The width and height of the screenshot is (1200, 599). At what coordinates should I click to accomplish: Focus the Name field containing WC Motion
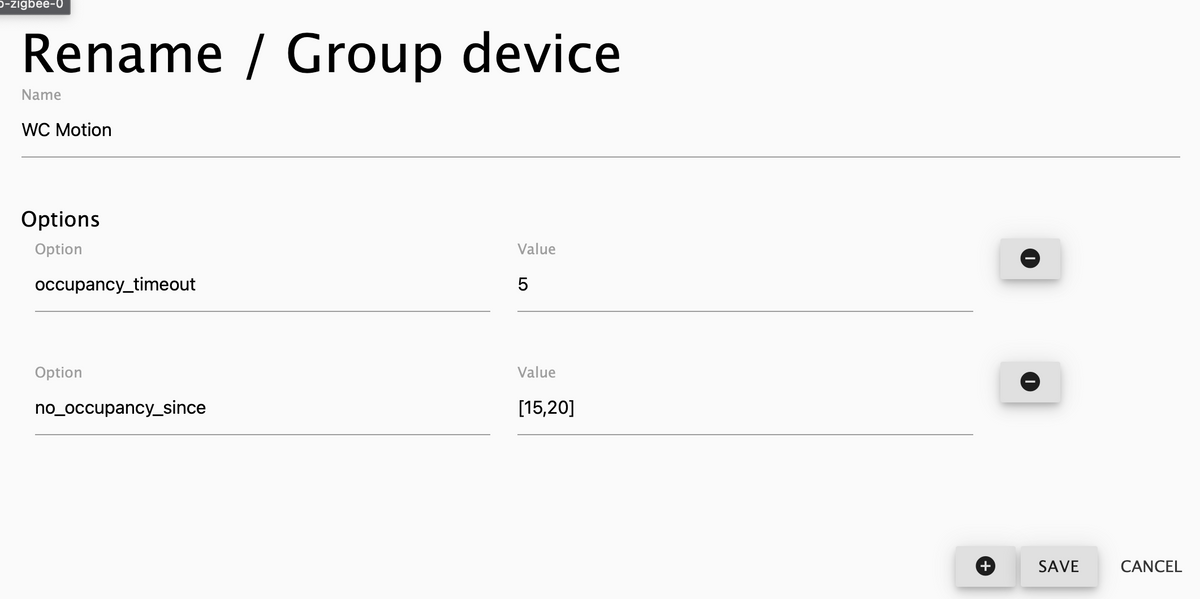600,130
